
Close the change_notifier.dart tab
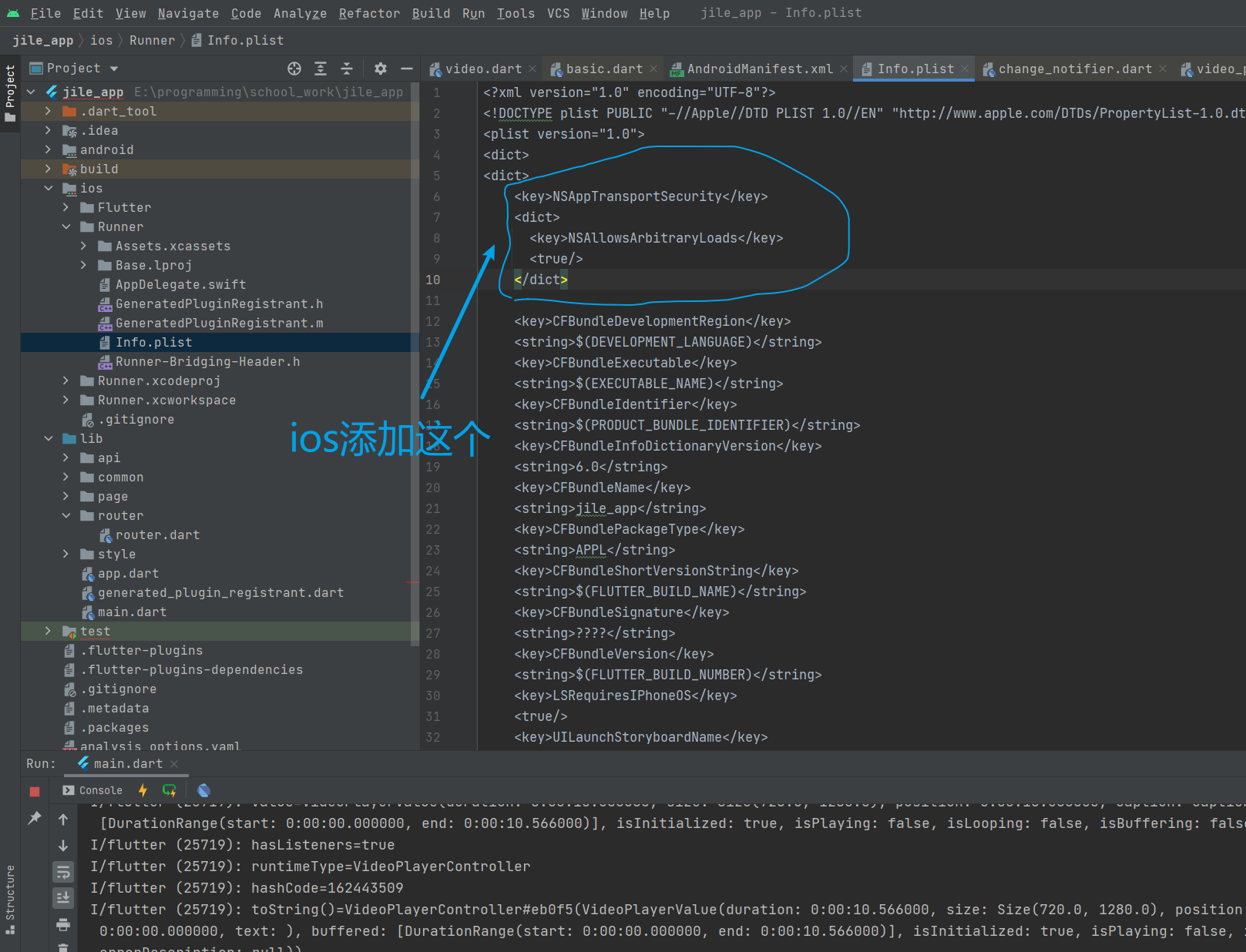[x=1163, y=69]
